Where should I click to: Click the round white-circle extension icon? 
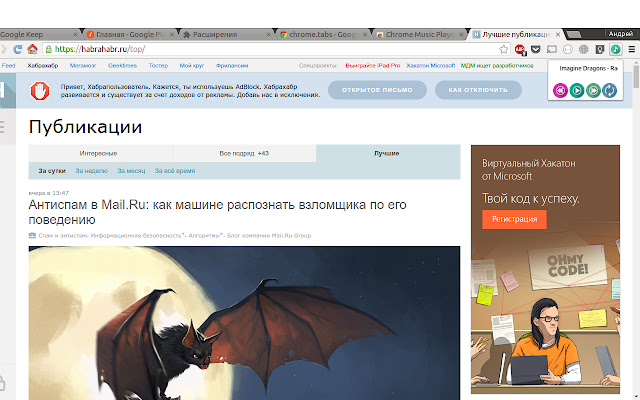[x=567, y=49]
